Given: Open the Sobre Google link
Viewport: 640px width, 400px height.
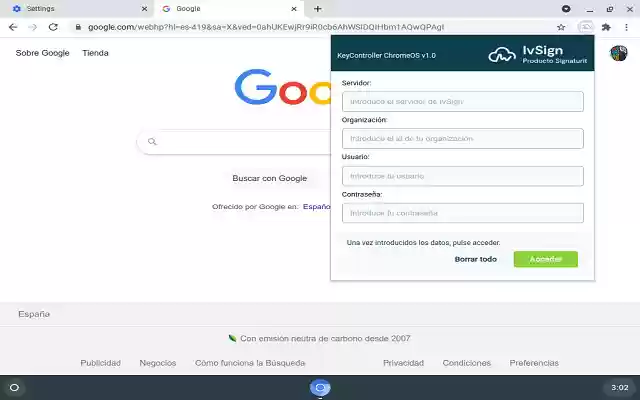Looking at the screenshot, I should (x=42, y=53).
